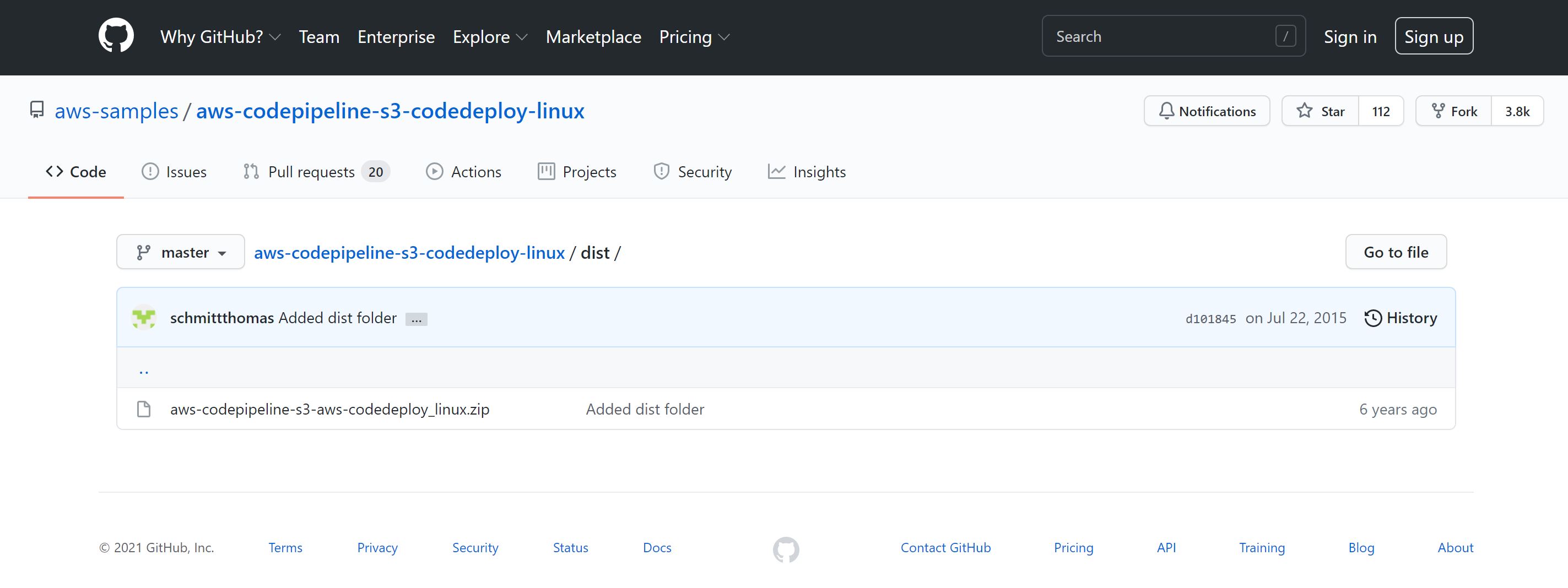Open the aws-samples owner link
The image size is (1568, 588).
(116, 111)
